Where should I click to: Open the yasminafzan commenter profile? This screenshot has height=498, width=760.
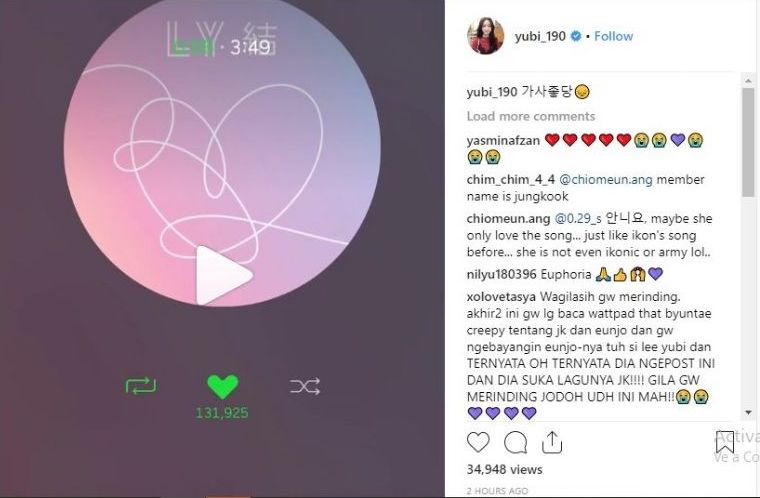(503, 141)
